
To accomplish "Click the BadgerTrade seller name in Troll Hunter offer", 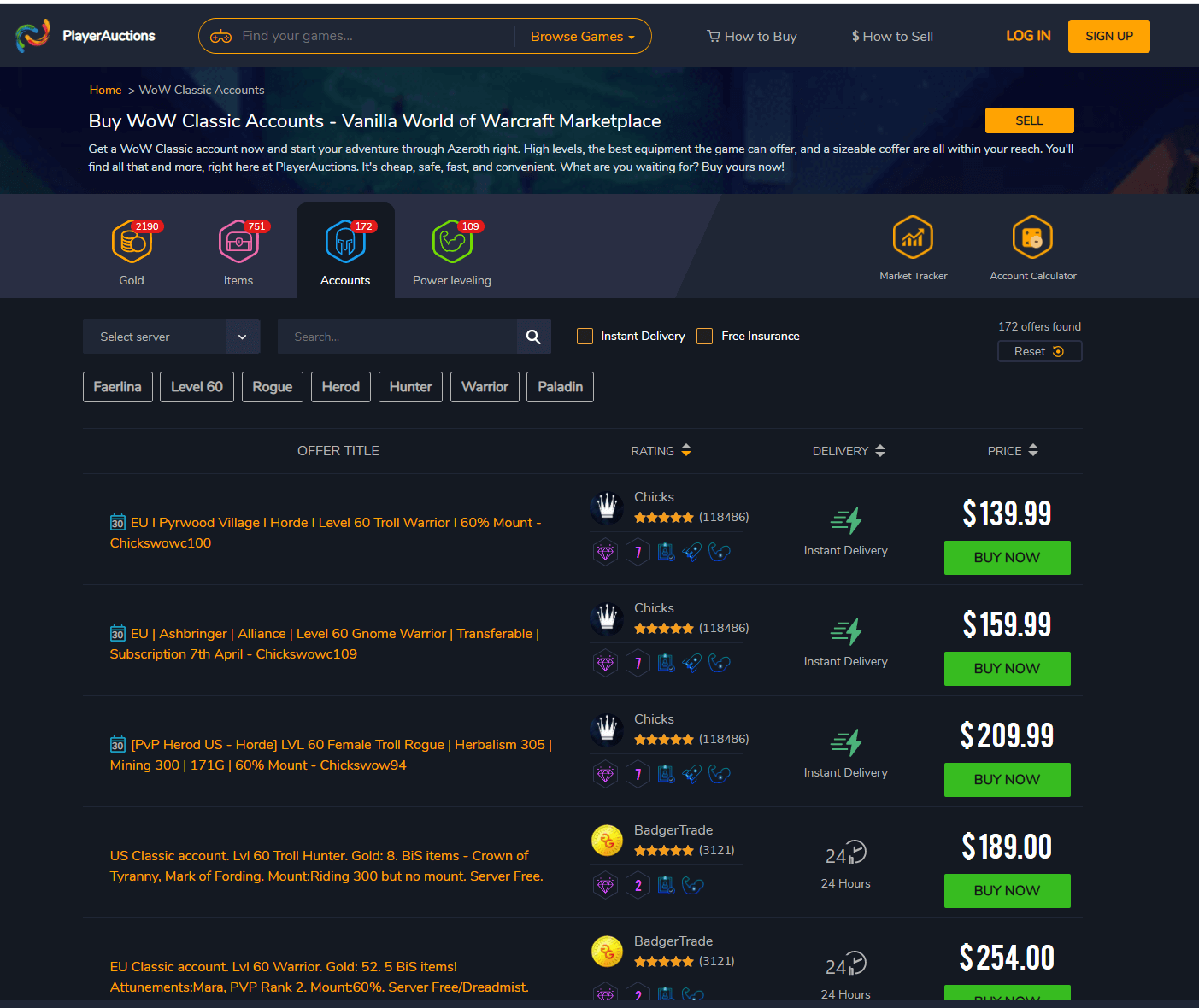I will 673,830.
